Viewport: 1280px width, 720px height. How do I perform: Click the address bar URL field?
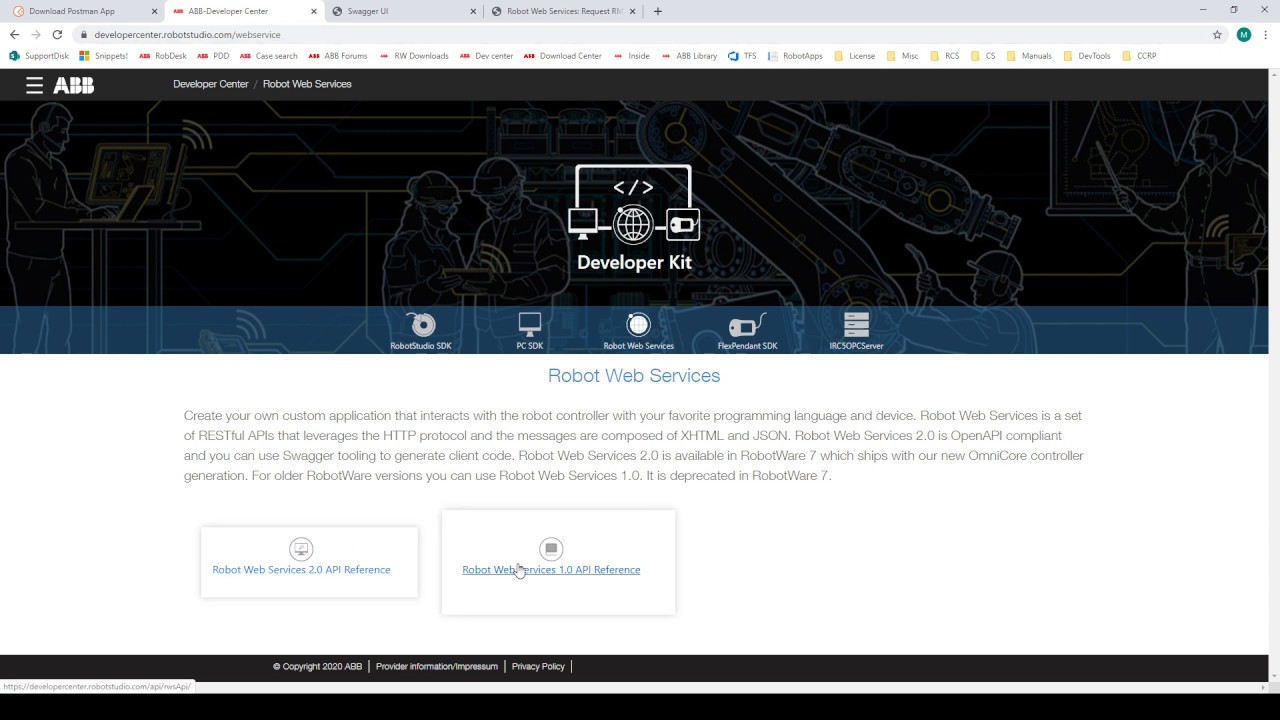(640, 34)
